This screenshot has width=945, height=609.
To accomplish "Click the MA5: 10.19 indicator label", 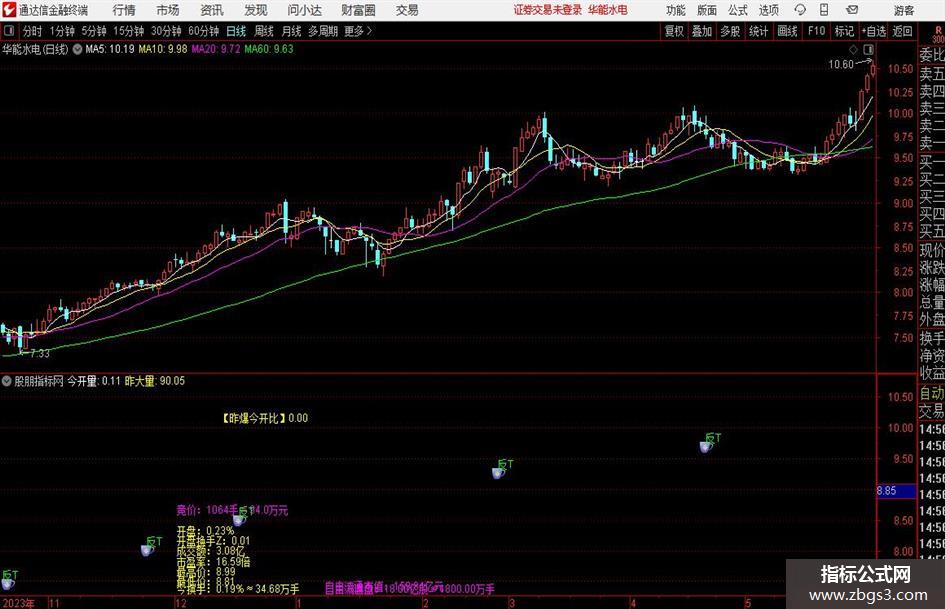I will click(110, 49).
